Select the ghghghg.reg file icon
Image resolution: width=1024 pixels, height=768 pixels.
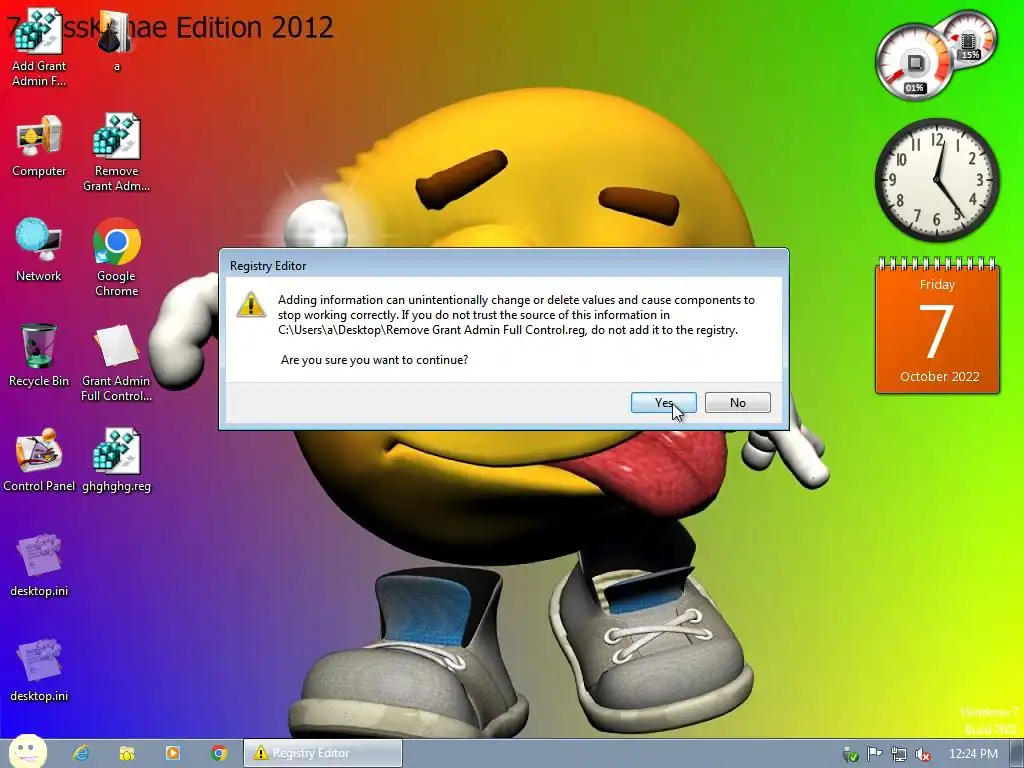[x=116, y=460]
